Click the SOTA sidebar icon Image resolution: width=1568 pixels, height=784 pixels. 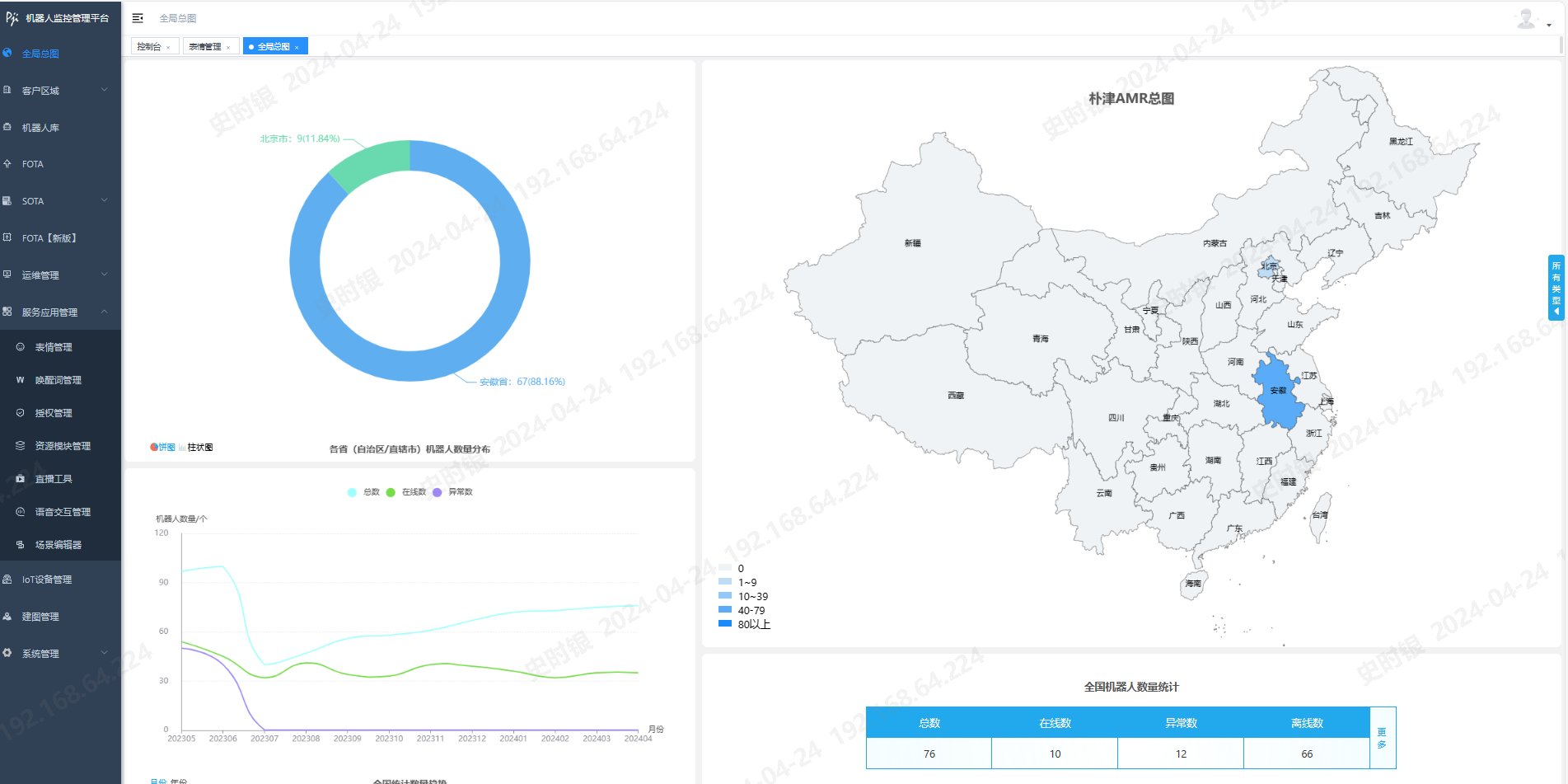(x=7, y=200)
